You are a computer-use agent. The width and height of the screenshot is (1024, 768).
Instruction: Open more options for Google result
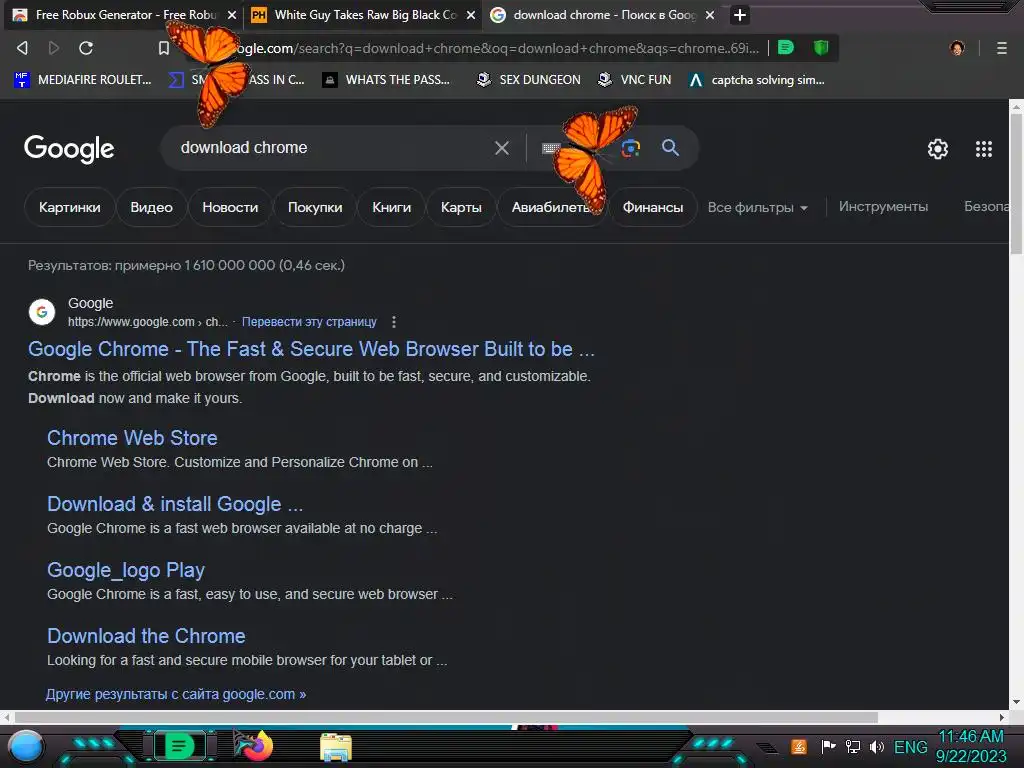tap(393, 322)
